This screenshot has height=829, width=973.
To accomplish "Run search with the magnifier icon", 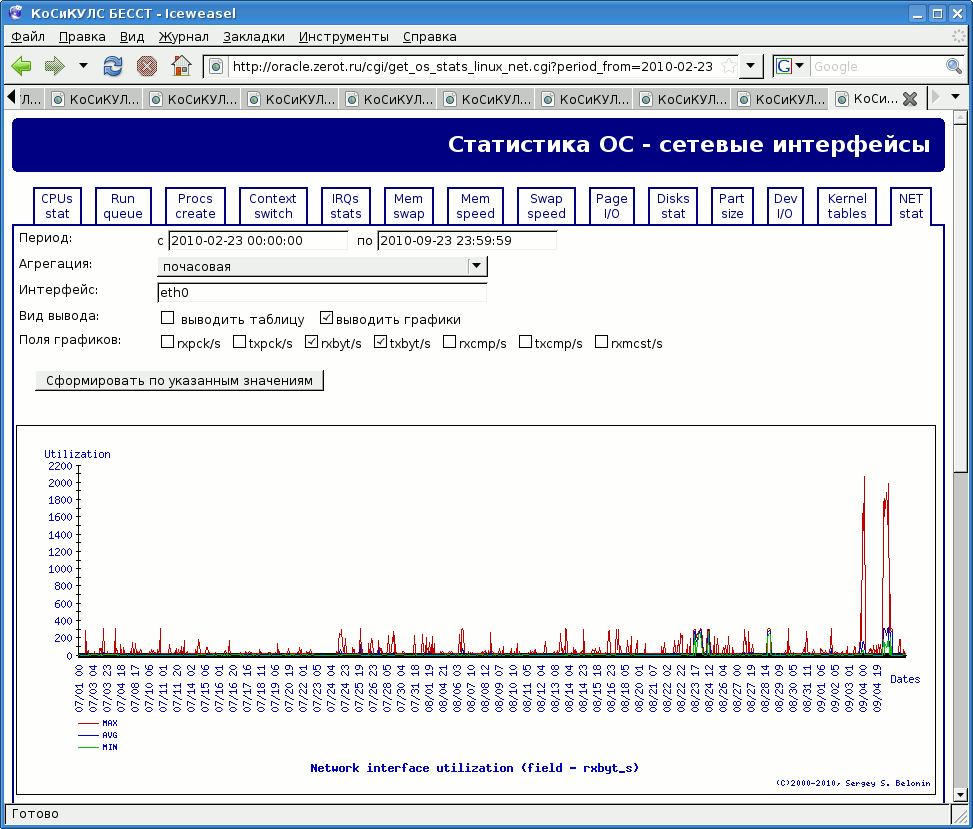I will tap(954, 66).
